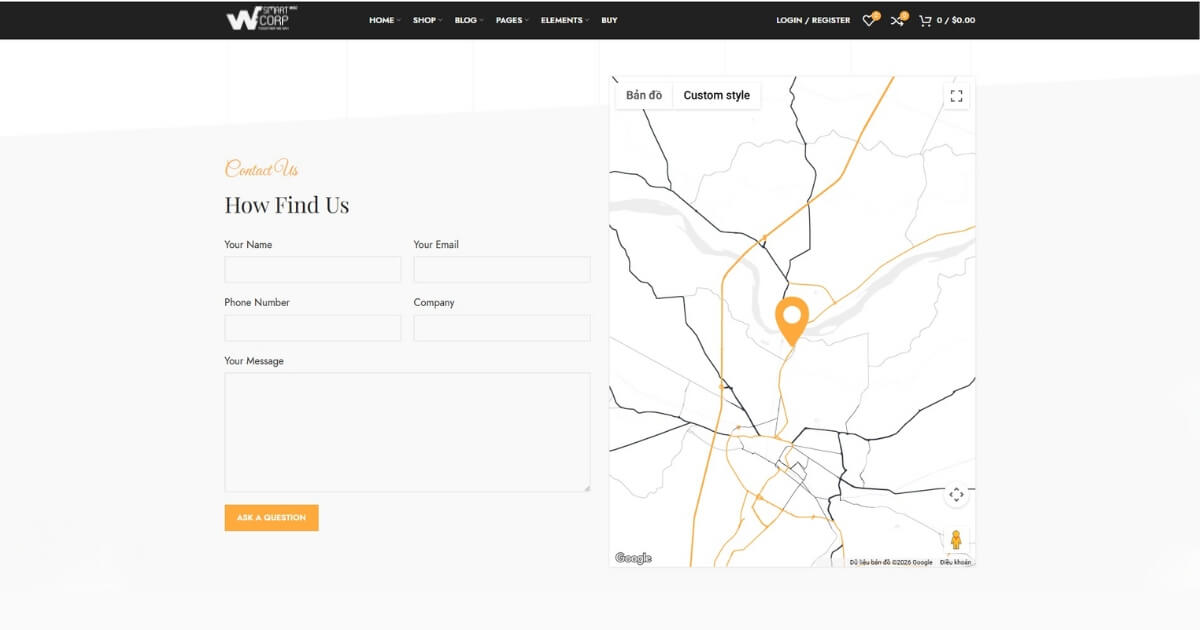Focus the Your Message text area

point(407,432)
